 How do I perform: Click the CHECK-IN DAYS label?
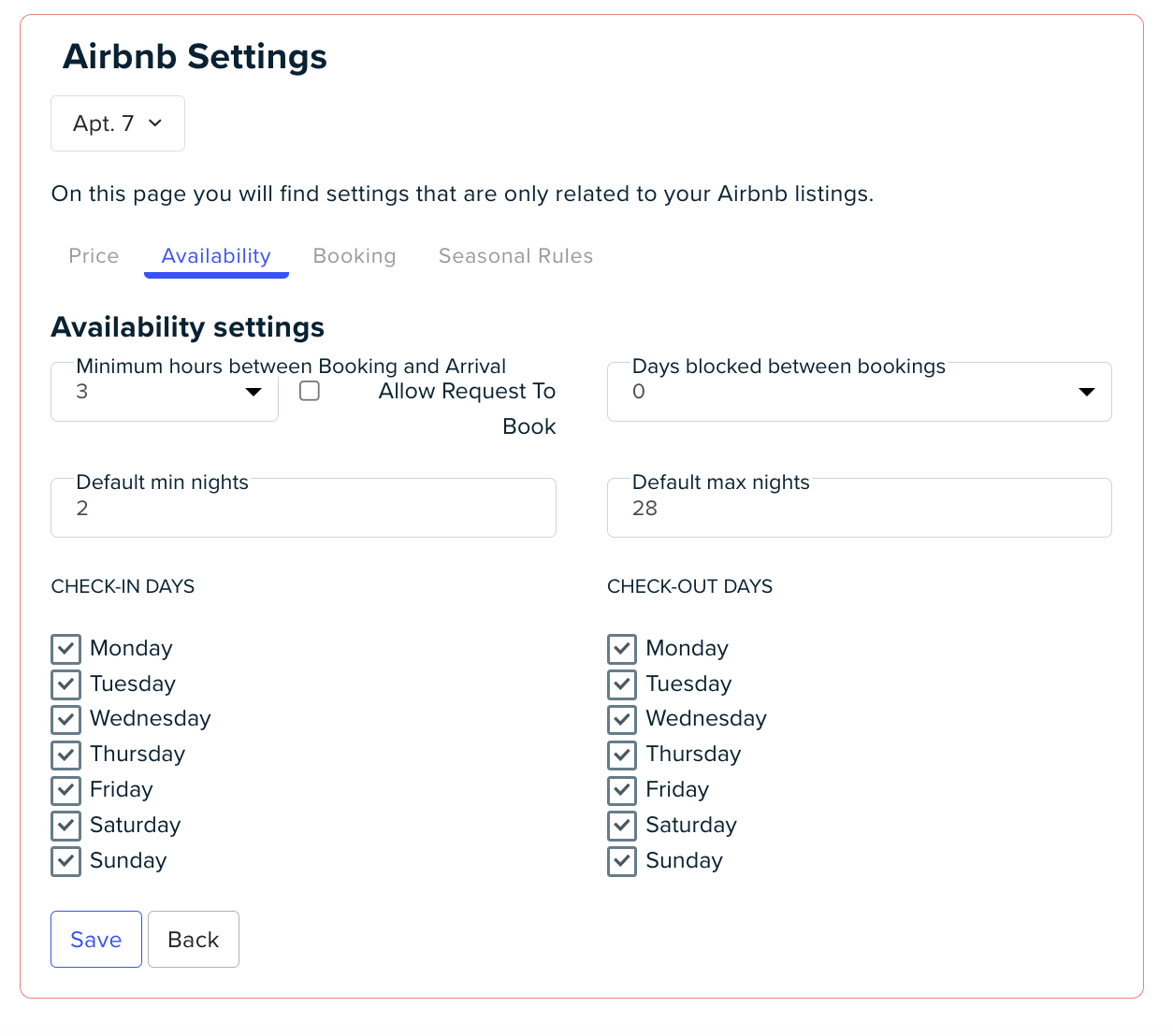pos(123,586)
